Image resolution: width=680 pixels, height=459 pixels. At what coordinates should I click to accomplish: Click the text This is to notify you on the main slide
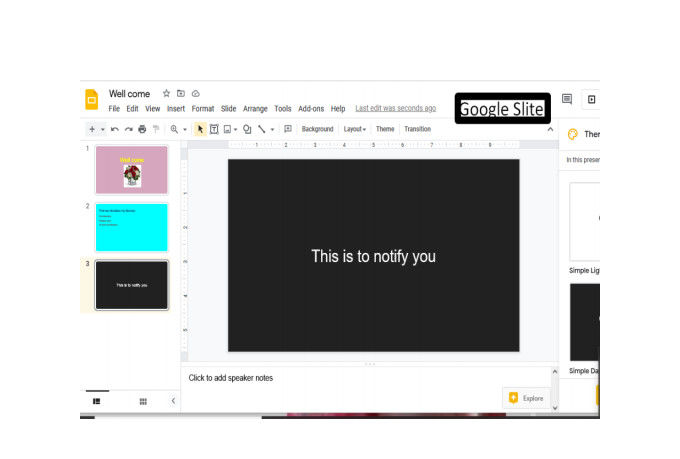373,256
